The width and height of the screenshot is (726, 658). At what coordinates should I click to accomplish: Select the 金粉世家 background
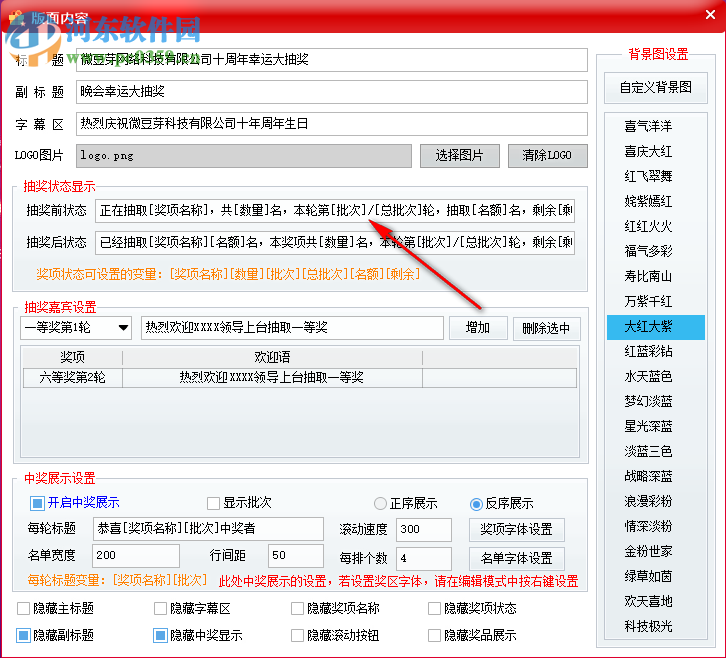point(656,551)
